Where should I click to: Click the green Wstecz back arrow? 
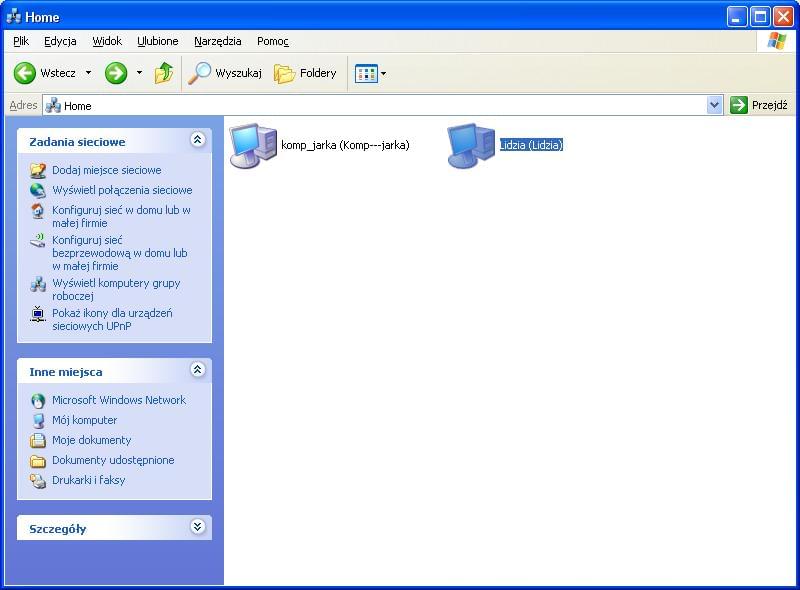(24, 73)
